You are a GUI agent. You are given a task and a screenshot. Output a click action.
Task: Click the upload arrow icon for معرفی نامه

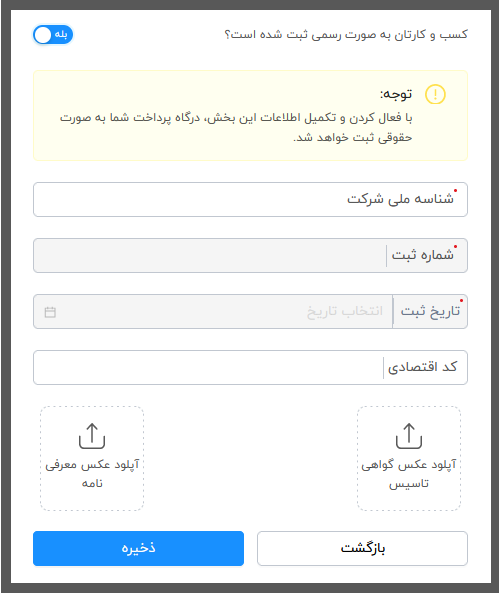pyautogui.click(x=92, y=436)
